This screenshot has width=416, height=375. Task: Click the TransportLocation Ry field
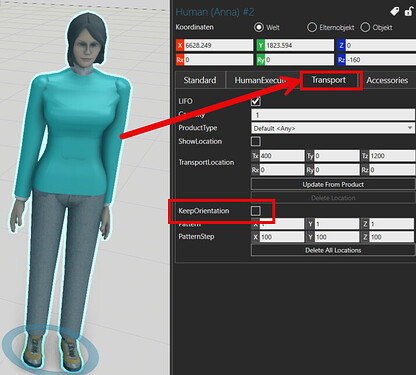[337, 170]
